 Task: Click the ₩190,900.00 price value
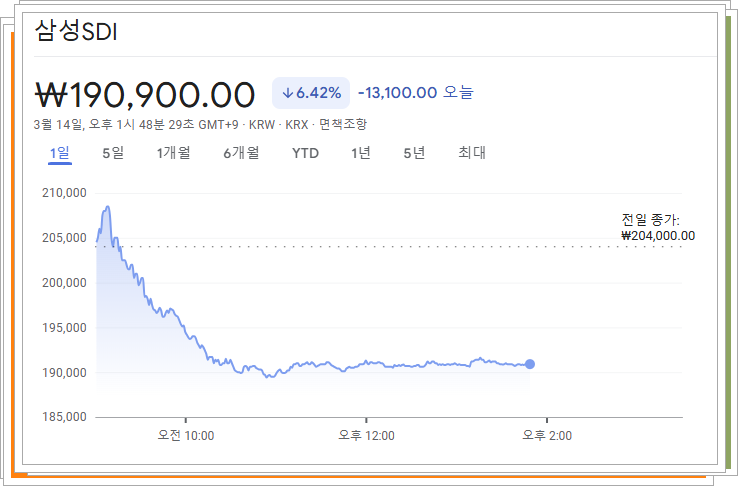[x=145, y=95]
